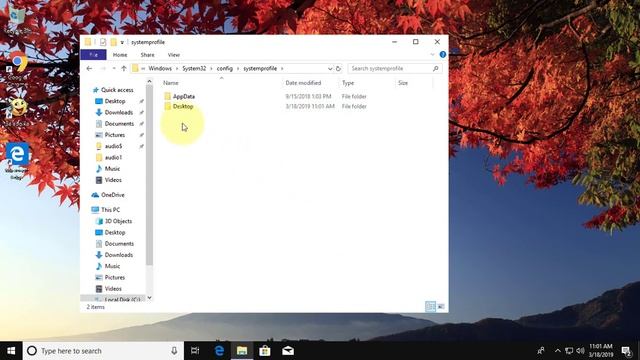Sort by Date modified column header
Screen dimensions: 640x360
coord(303,83)
